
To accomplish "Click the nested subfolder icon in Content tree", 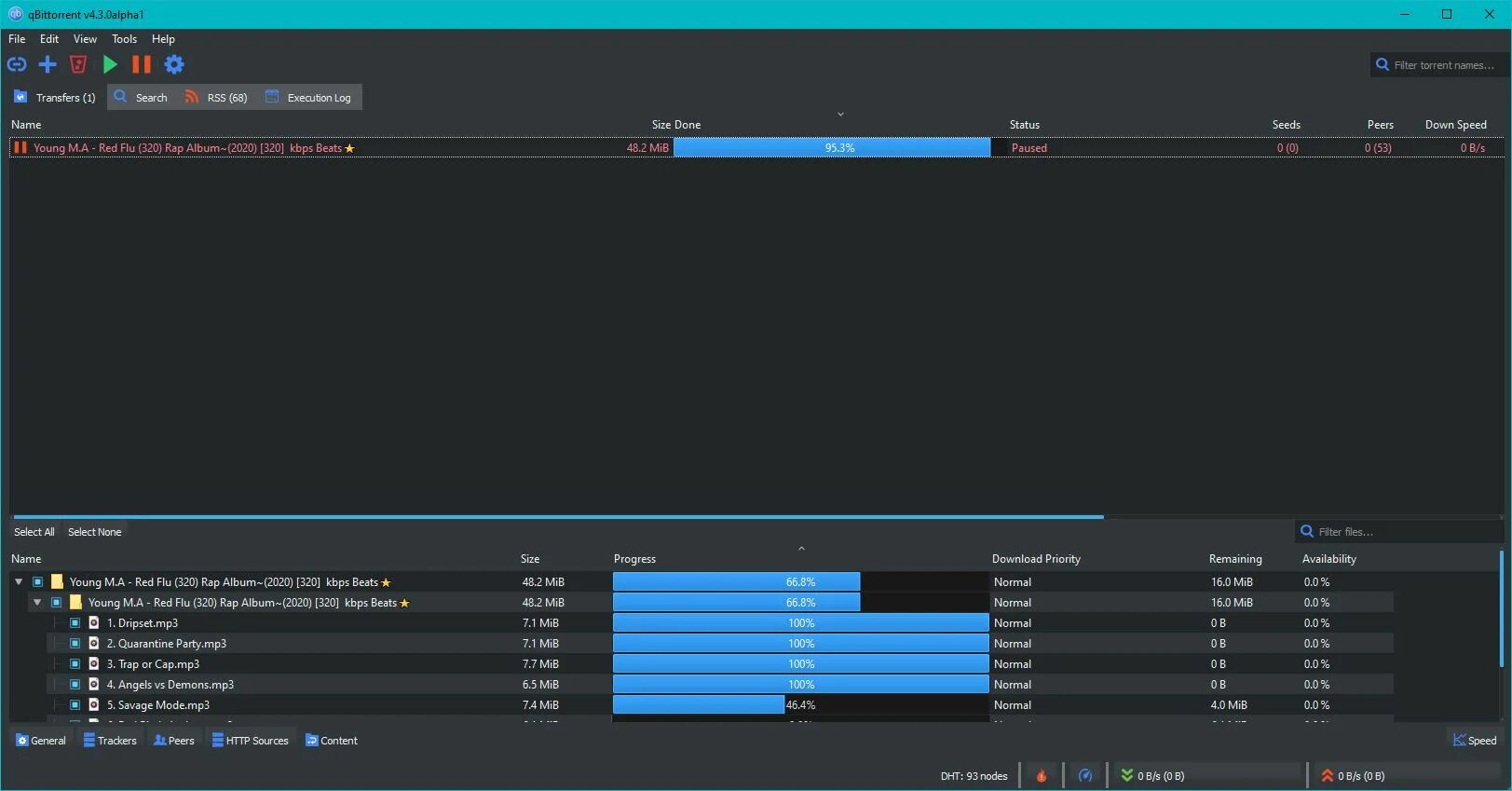I will pyautogui.click(x=75, y=602).
